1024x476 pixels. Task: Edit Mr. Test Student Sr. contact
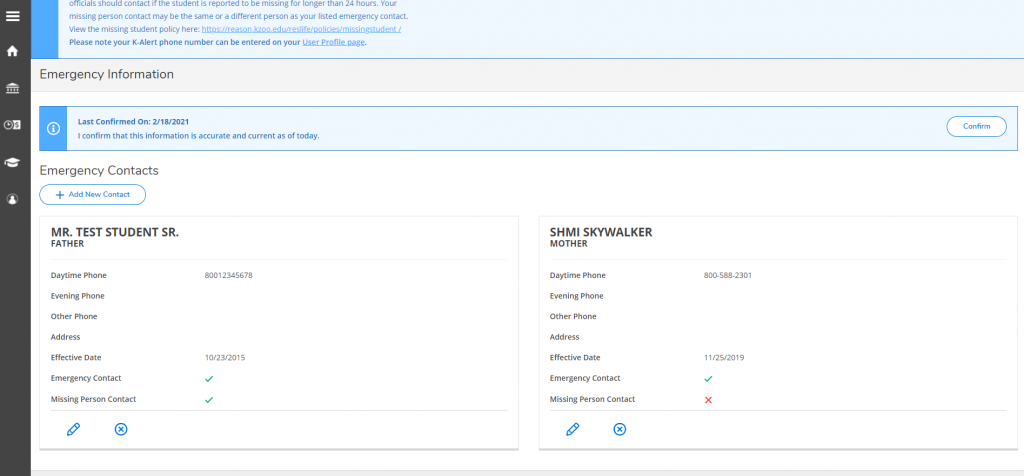73,429
